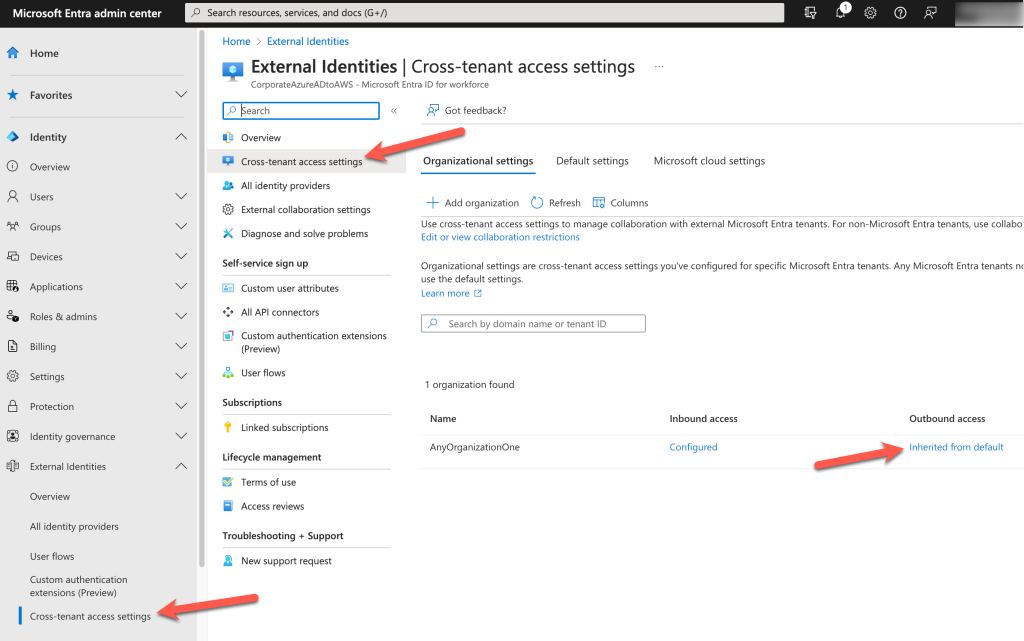Expand the Users section in sidebar
The height and width of the screenshot is (641, 1024).
click(181, 197)
